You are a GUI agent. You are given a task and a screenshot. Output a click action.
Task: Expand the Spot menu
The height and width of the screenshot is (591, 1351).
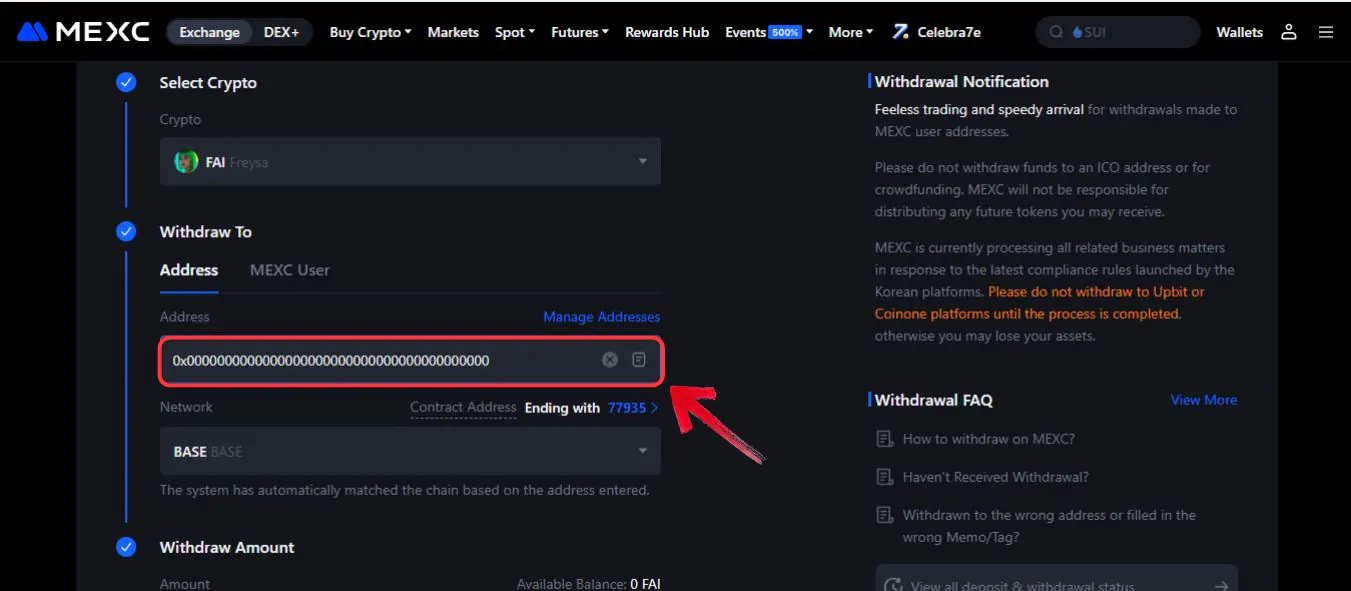[515, 32]
